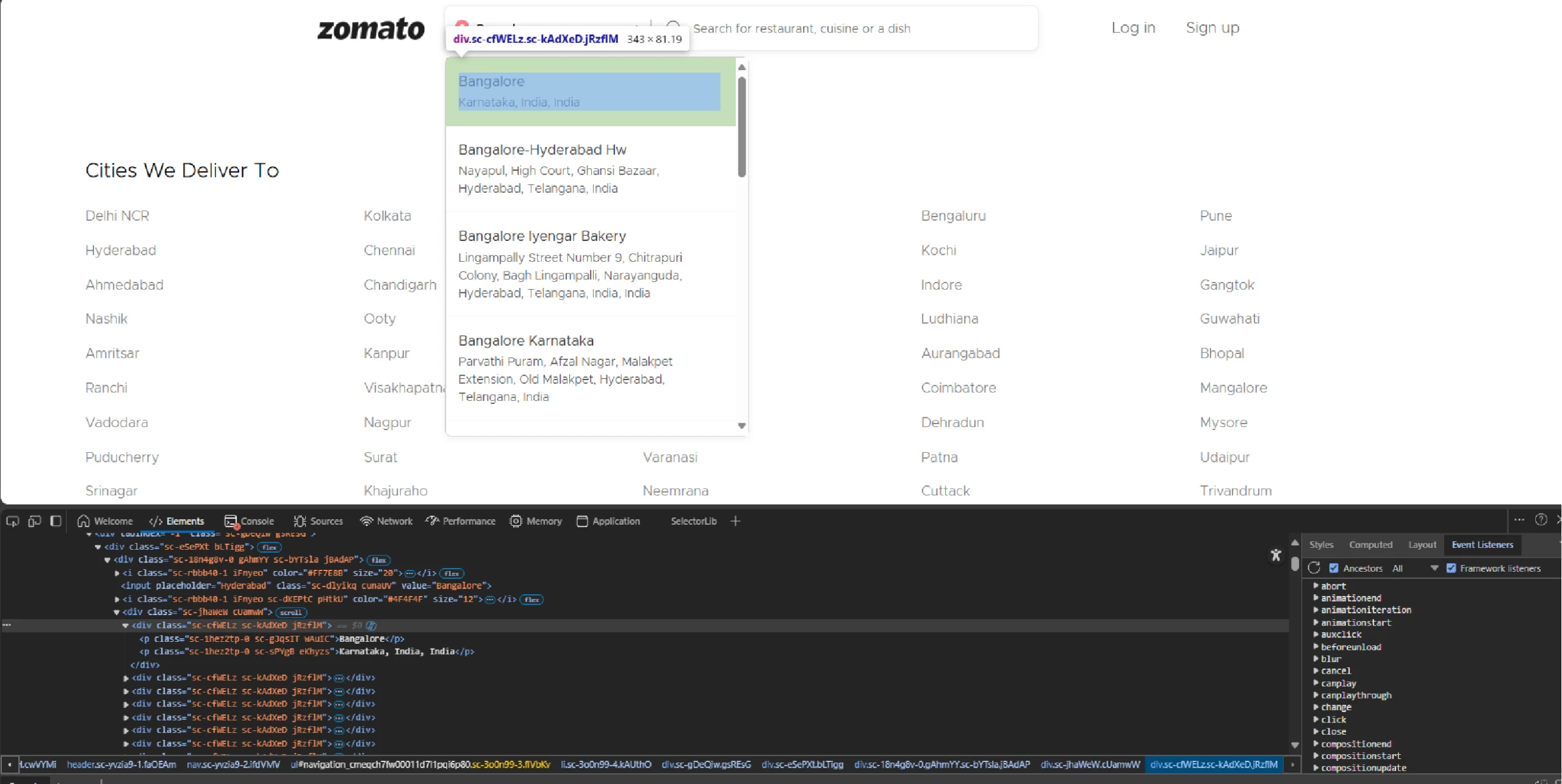Expand the canplaythrough event listener
This screenshot has height=784, width=1562.
click(x=1316, y=695)
